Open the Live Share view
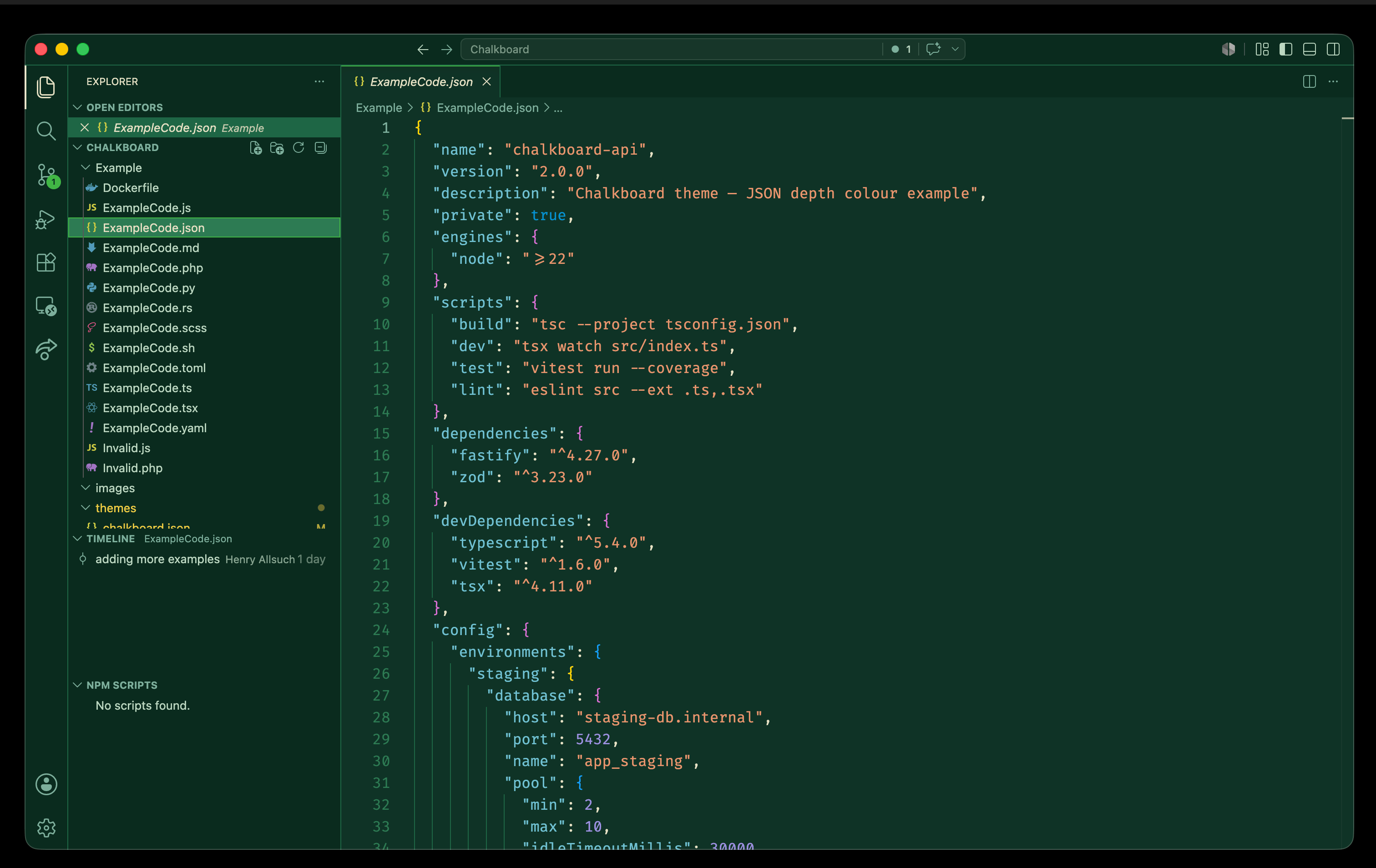The height and width of the screenshot is (868, 1376). (46, 349)
